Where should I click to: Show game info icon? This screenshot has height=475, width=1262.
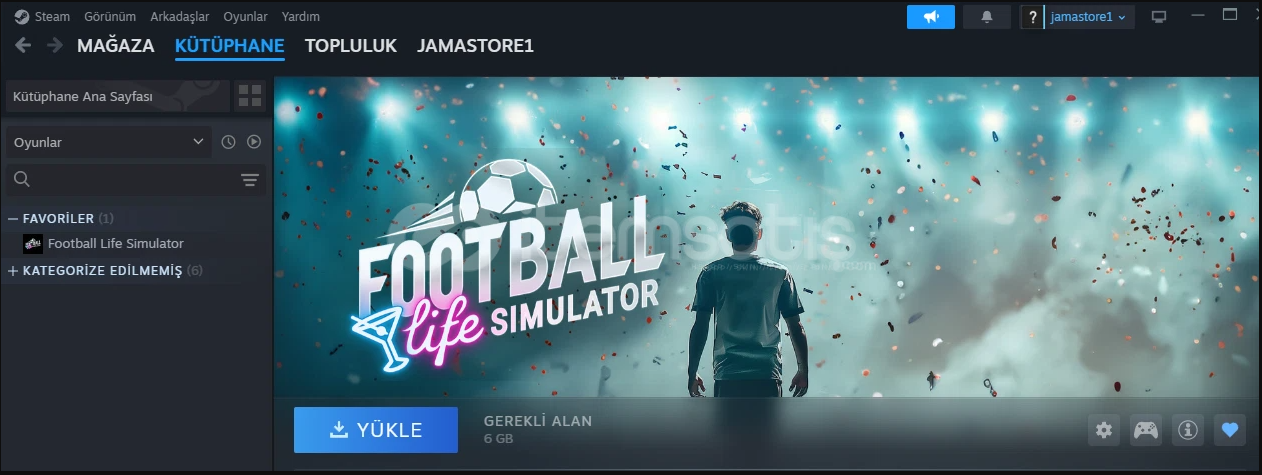pyautogui.click(x=1188, y=430)
